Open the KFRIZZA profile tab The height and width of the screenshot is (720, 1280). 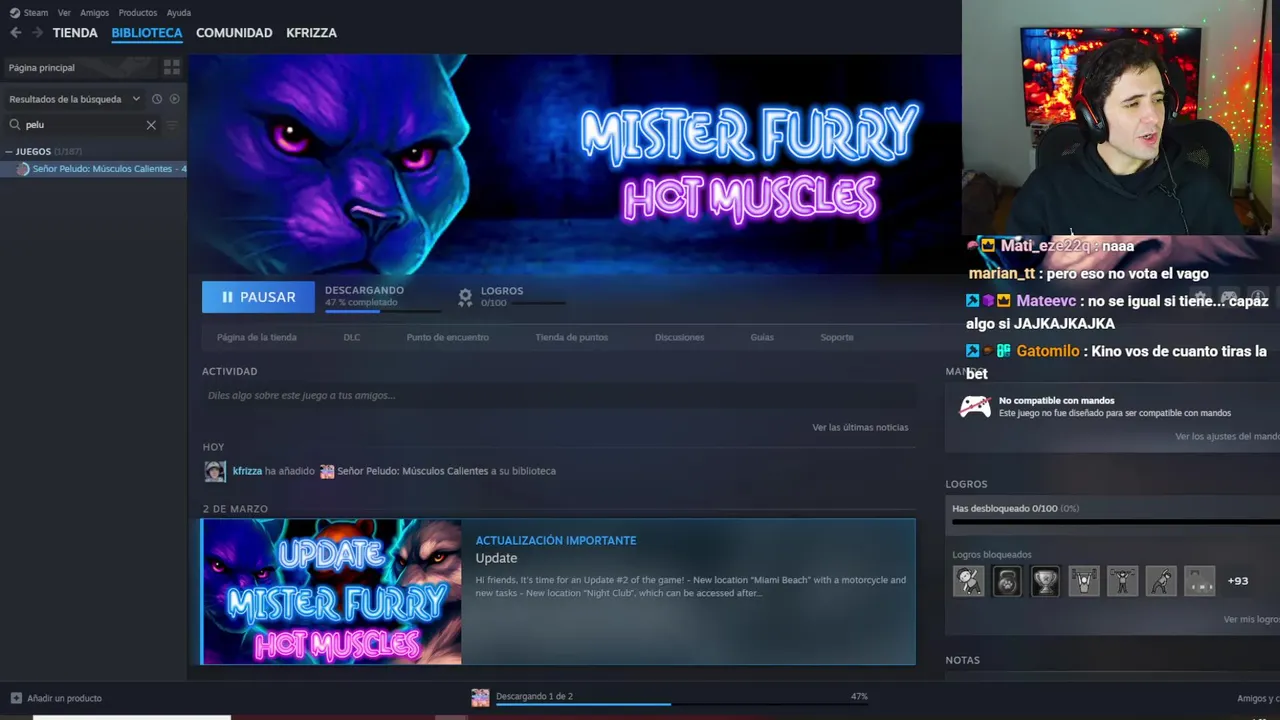[x=311, y=33]
